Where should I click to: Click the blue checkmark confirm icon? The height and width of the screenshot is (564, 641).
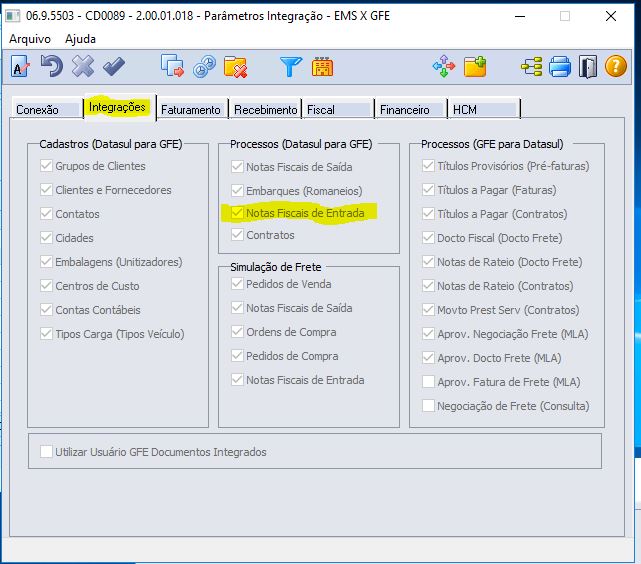pyautogui.click(x=114, y=67)
